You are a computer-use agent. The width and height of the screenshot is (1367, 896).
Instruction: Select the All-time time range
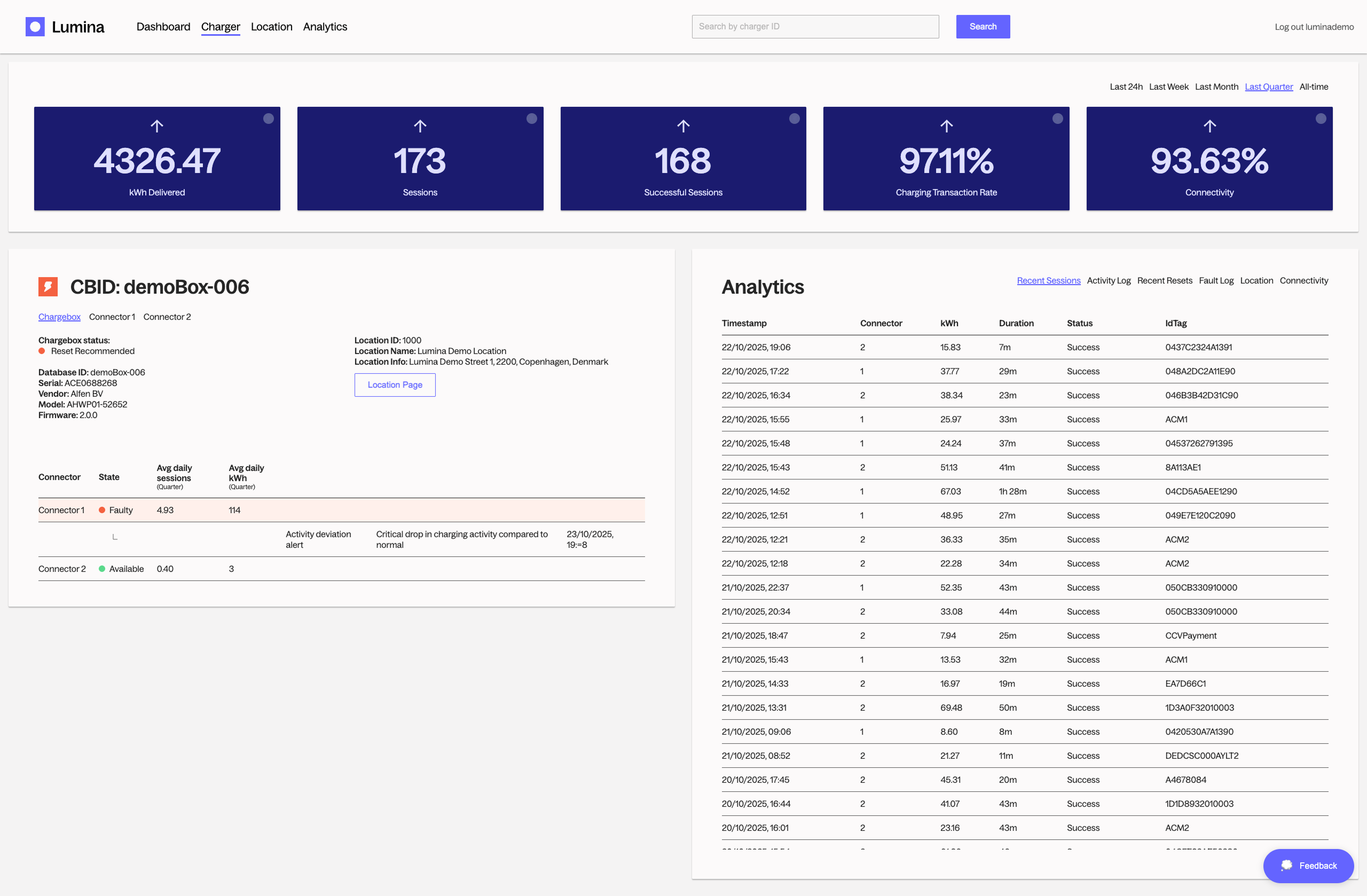(x=1314, y=87)
